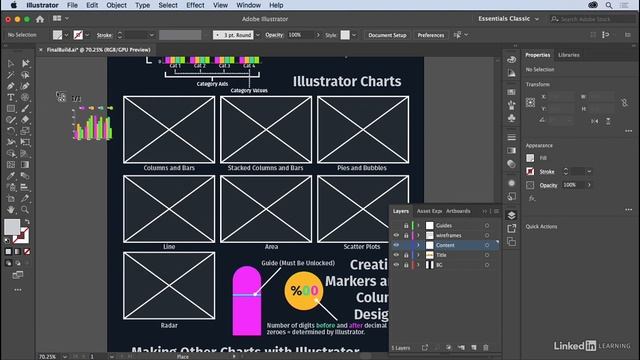Click the Home icon in the app bar
640x360 pixels.
coord(40,19)
